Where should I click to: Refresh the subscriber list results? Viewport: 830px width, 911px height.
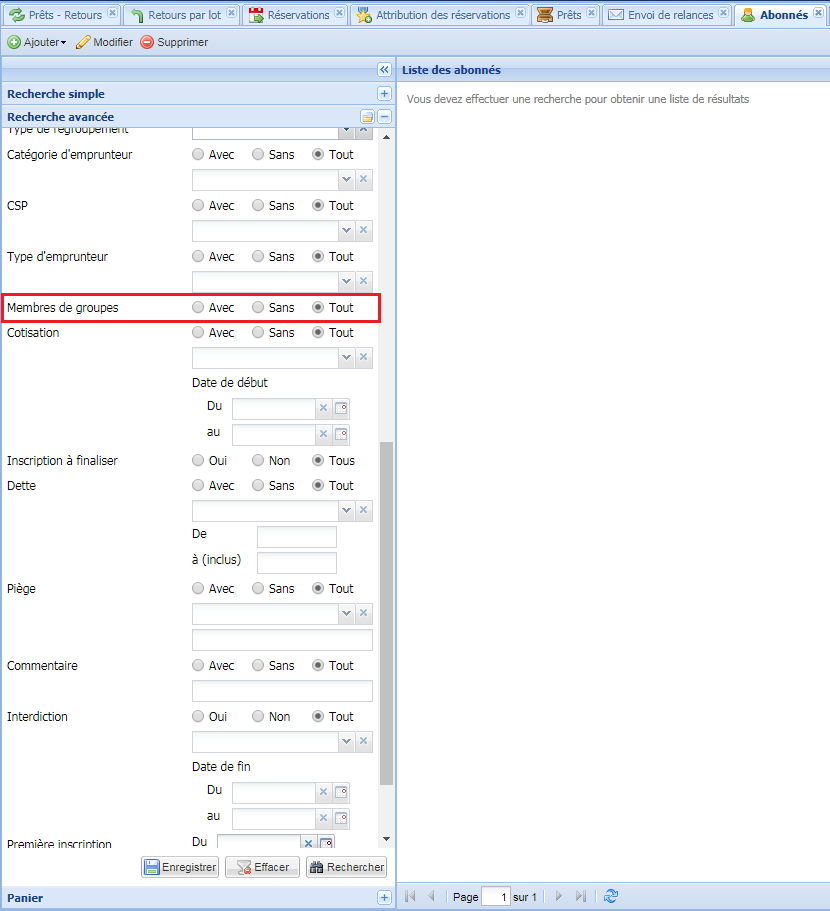611,897
